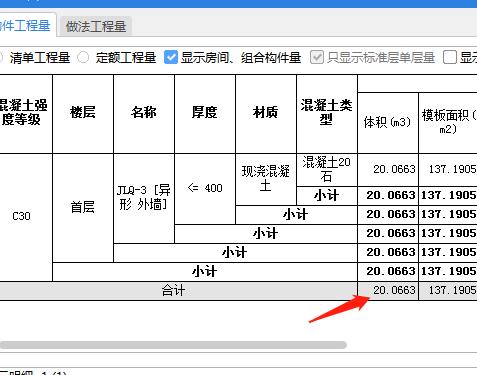
Task: Switch to the 做法工程量 tab
Action: click(96, 26)
